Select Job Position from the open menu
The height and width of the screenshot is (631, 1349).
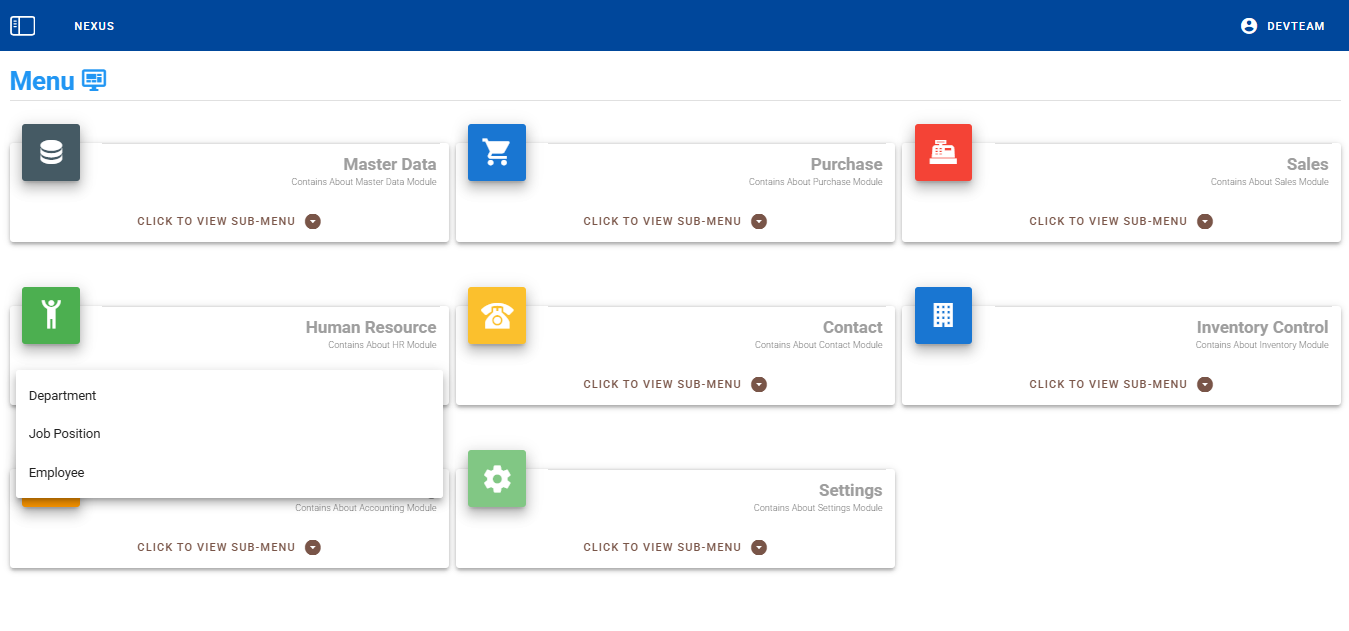(65, 434)
